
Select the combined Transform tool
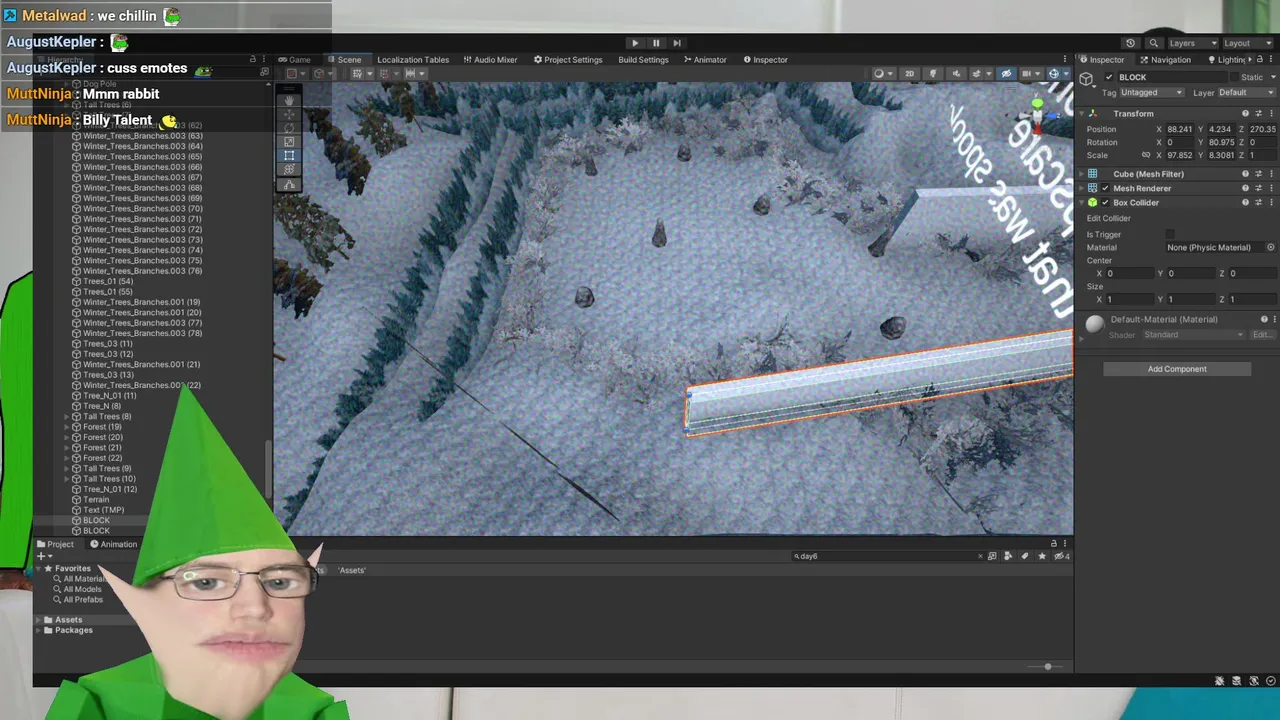coord(289,170)
